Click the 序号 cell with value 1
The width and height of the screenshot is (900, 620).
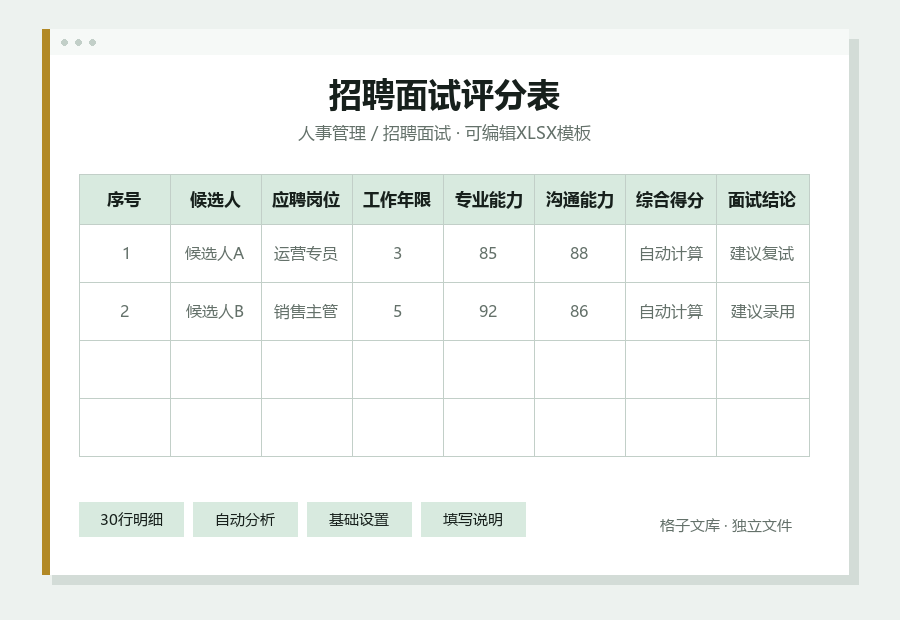pos(125,253)
